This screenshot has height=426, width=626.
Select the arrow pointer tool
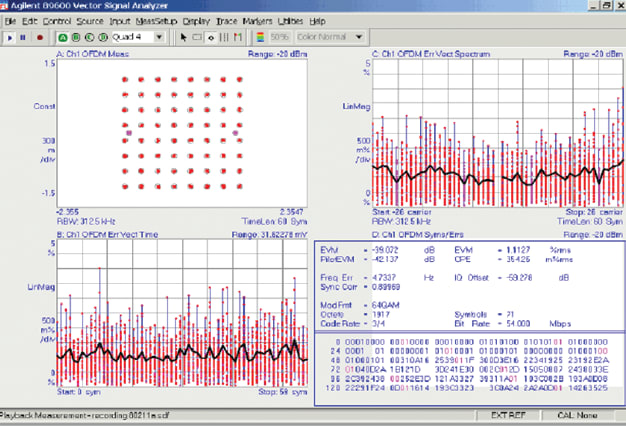pyautogui.click(x=183, y=38)
